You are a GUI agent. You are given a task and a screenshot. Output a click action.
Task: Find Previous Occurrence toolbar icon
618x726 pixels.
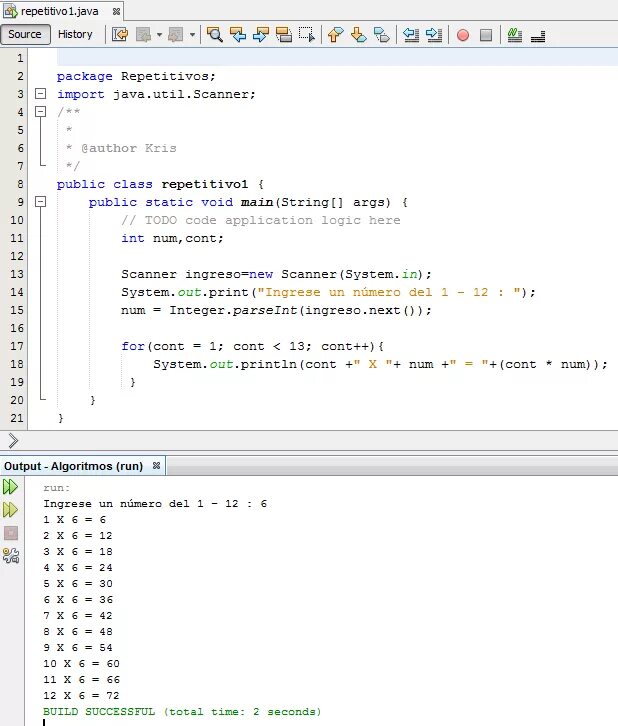(237, 35)
